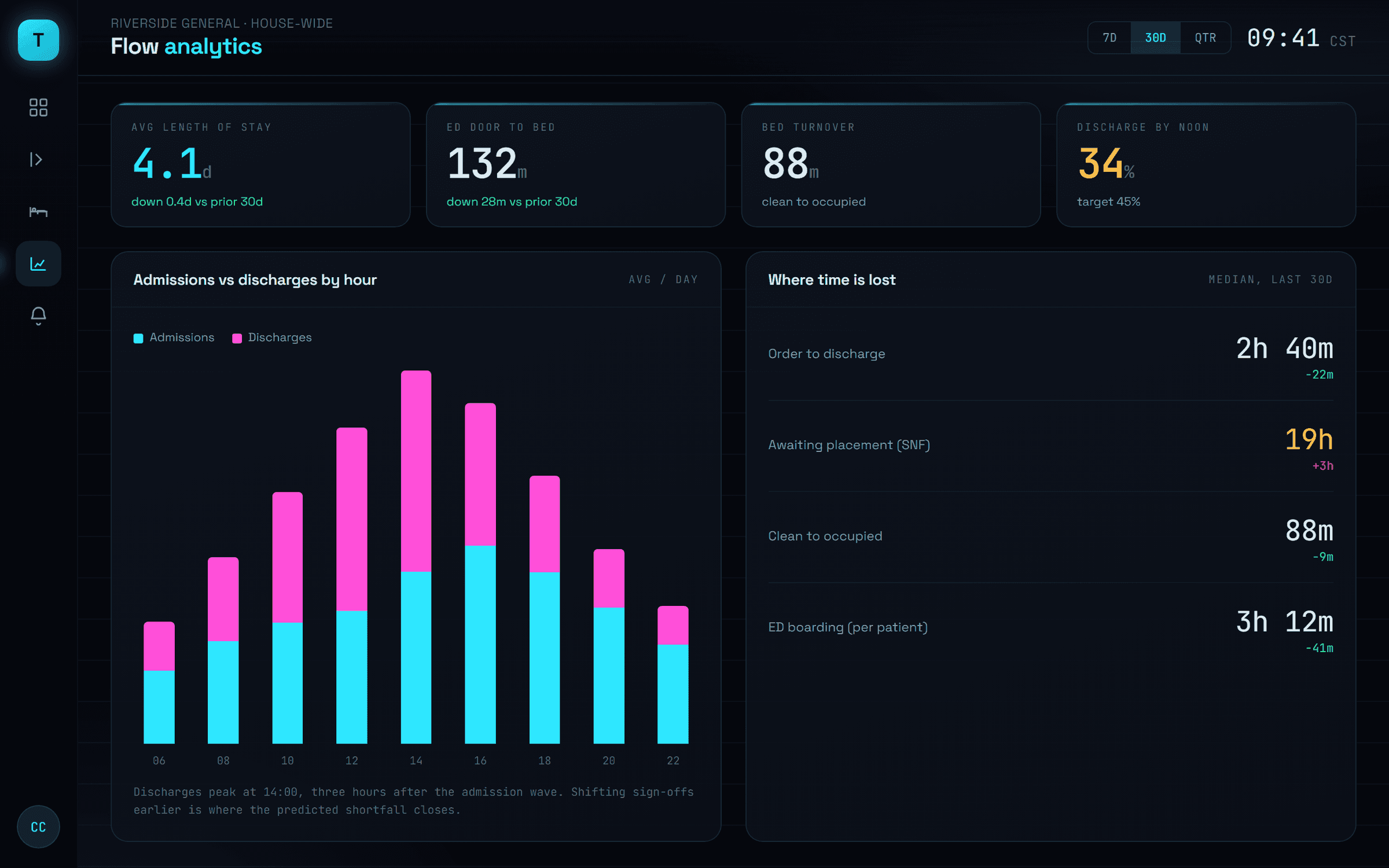
Task: Open the ED Door to Bed card
Action: (x=576, y=165)
